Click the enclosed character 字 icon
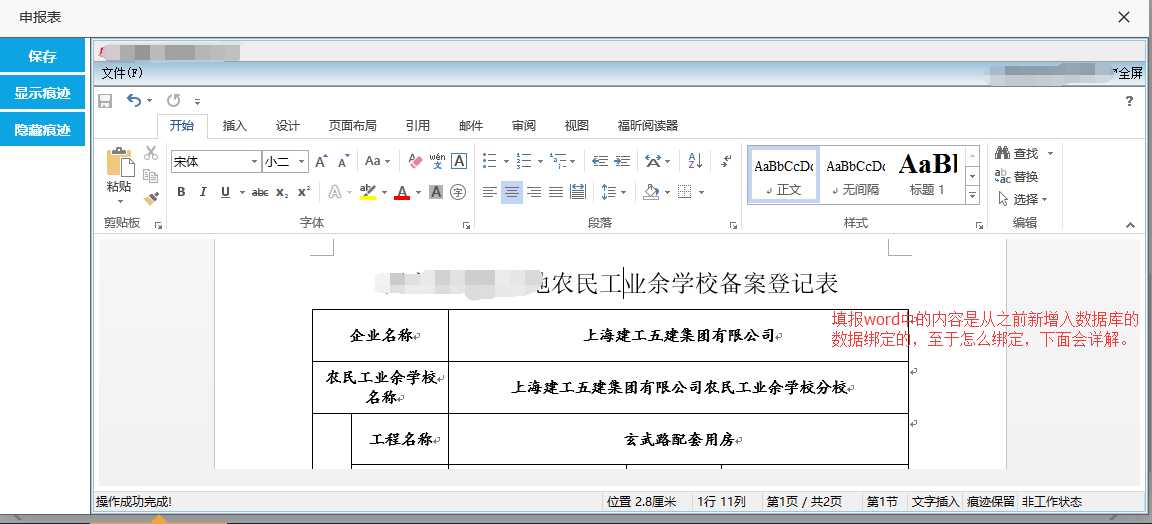 coord(458,192)
